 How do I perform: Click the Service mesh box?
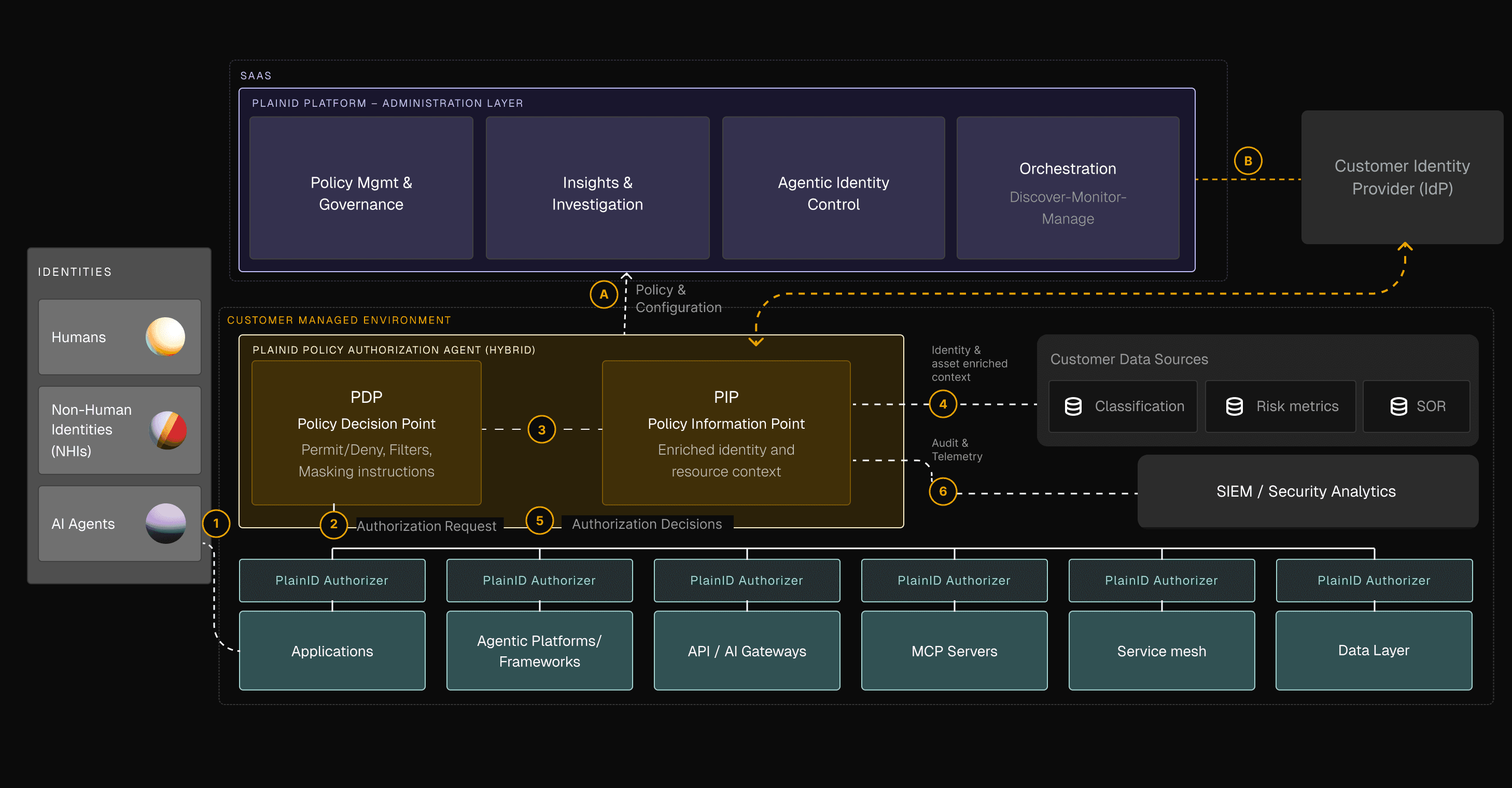click(x=1161, y=651)
